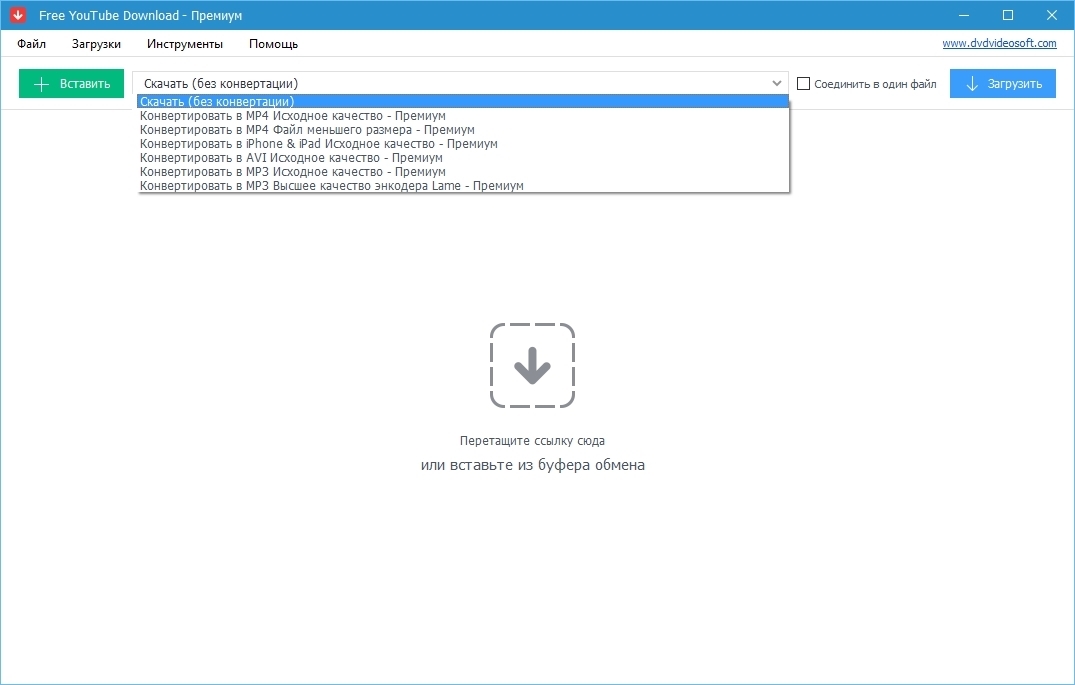Enable Соединить в один файл checkbox

[x=804, y=84]
